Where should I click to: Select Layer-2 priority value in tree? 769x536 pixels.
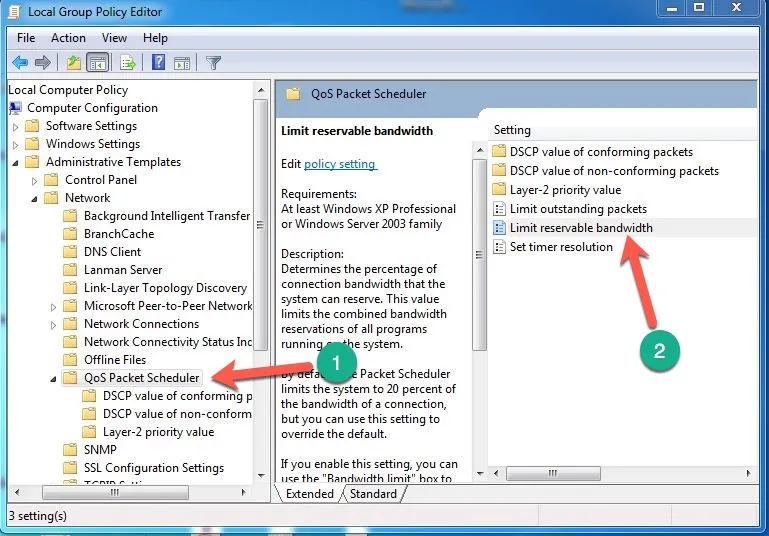pyautogui.click(x=158, y=432)
